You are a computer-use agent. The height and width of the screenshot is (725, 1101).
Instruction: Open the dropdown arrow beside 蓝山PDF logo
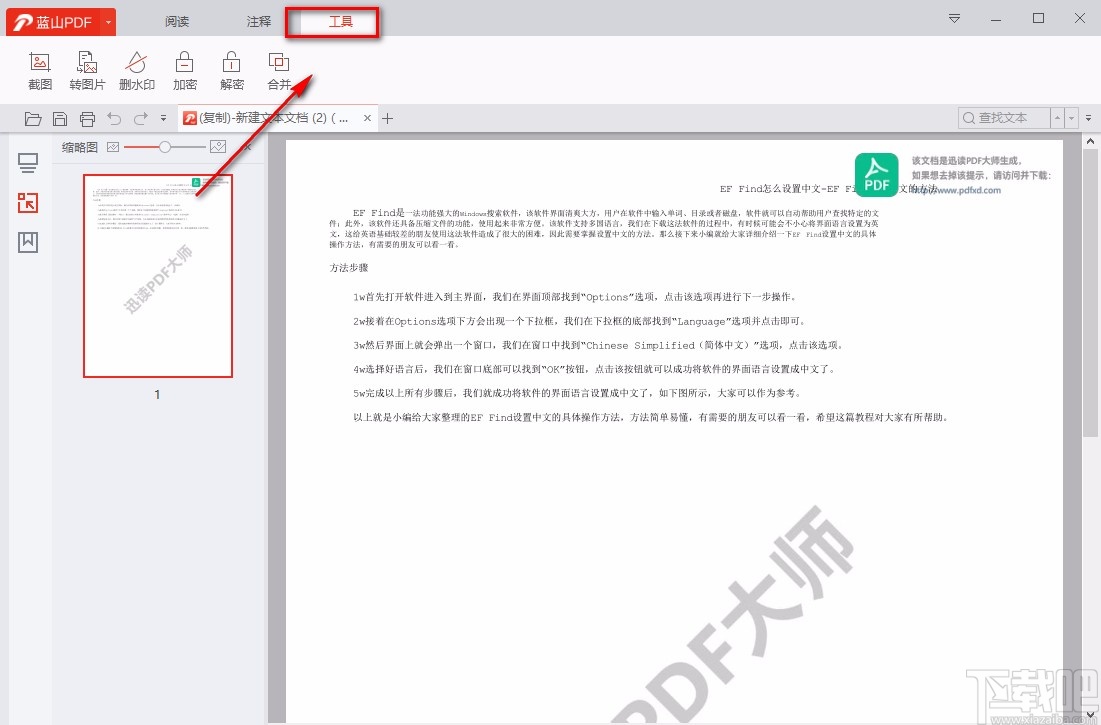tap(108, 22)
